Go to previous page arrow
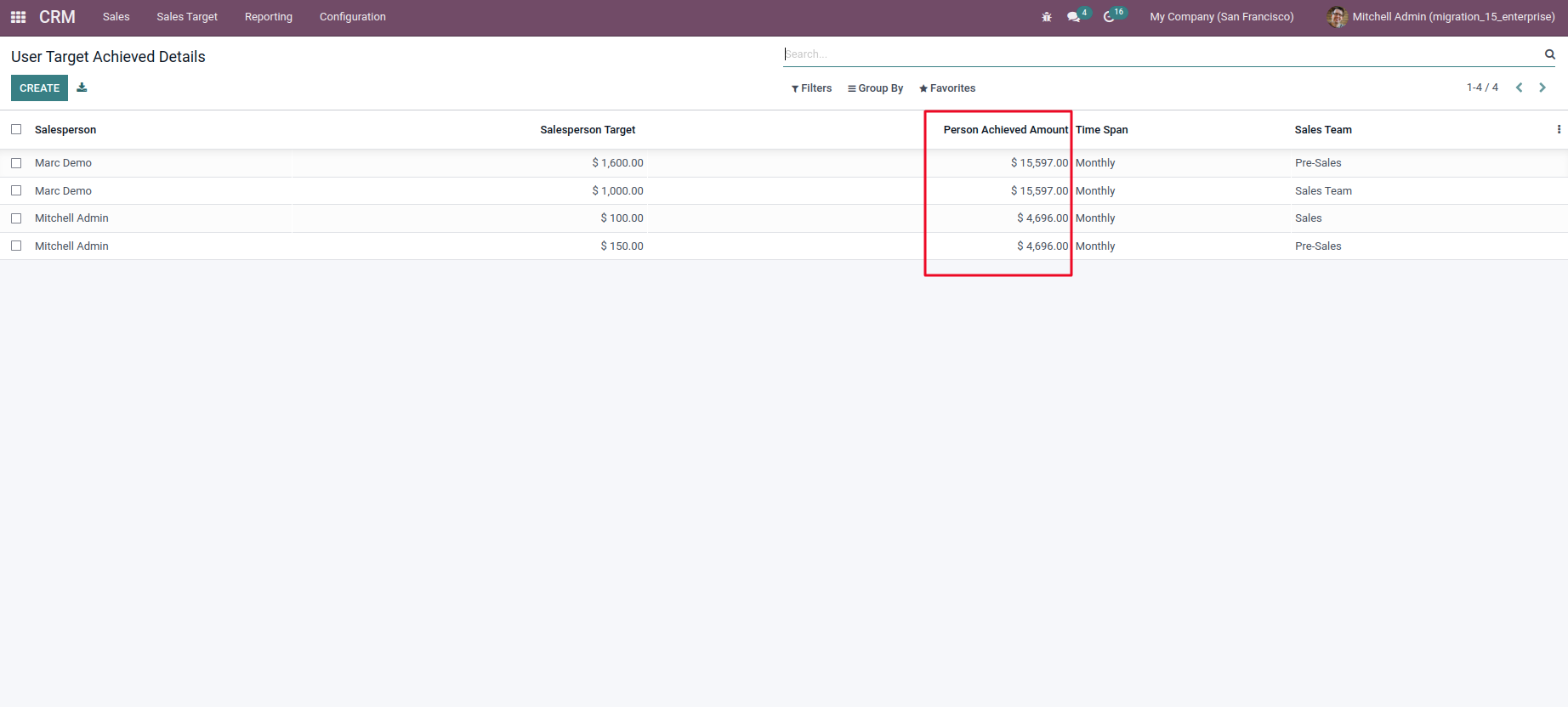The width and height of the screenshot is (1568, 707). click(x=1519, y=88)
